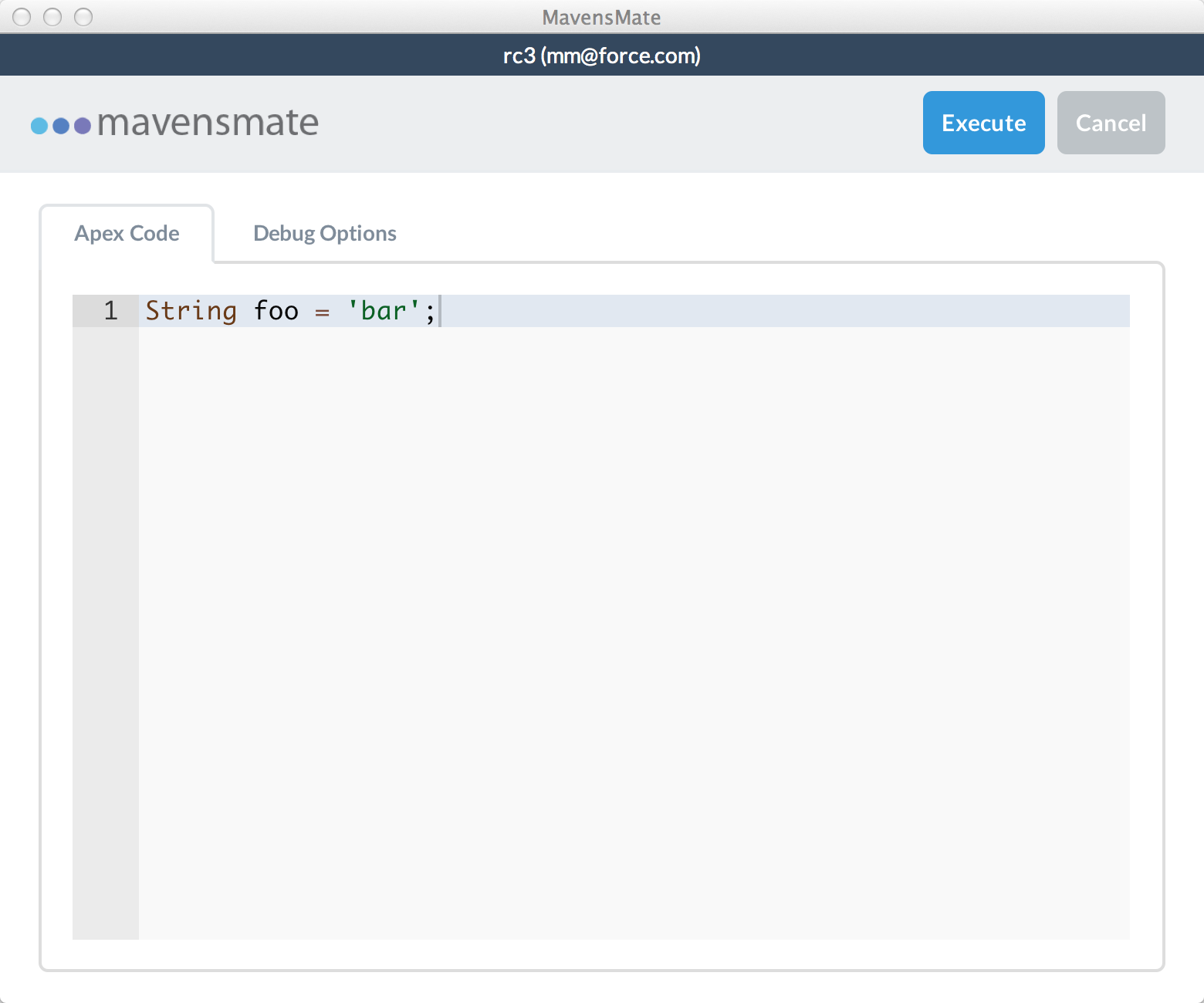This screenshot has height=1003, width=1204.
Task: Click in the empty code editor area
Action: 634,633
